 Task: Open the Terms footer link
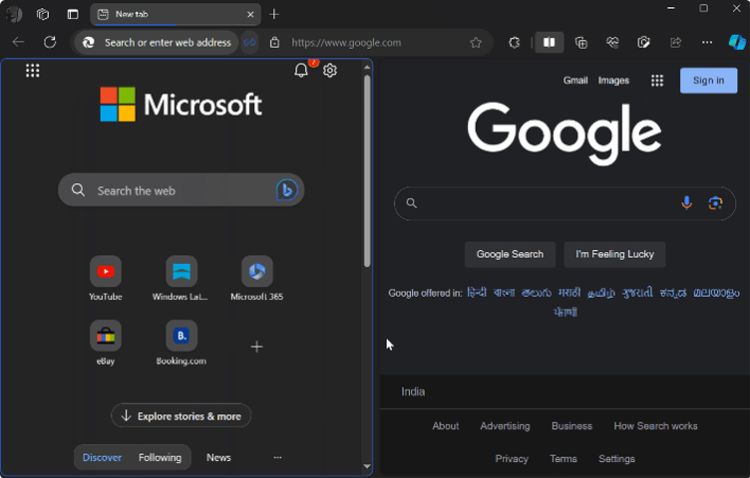click(563, 459)
